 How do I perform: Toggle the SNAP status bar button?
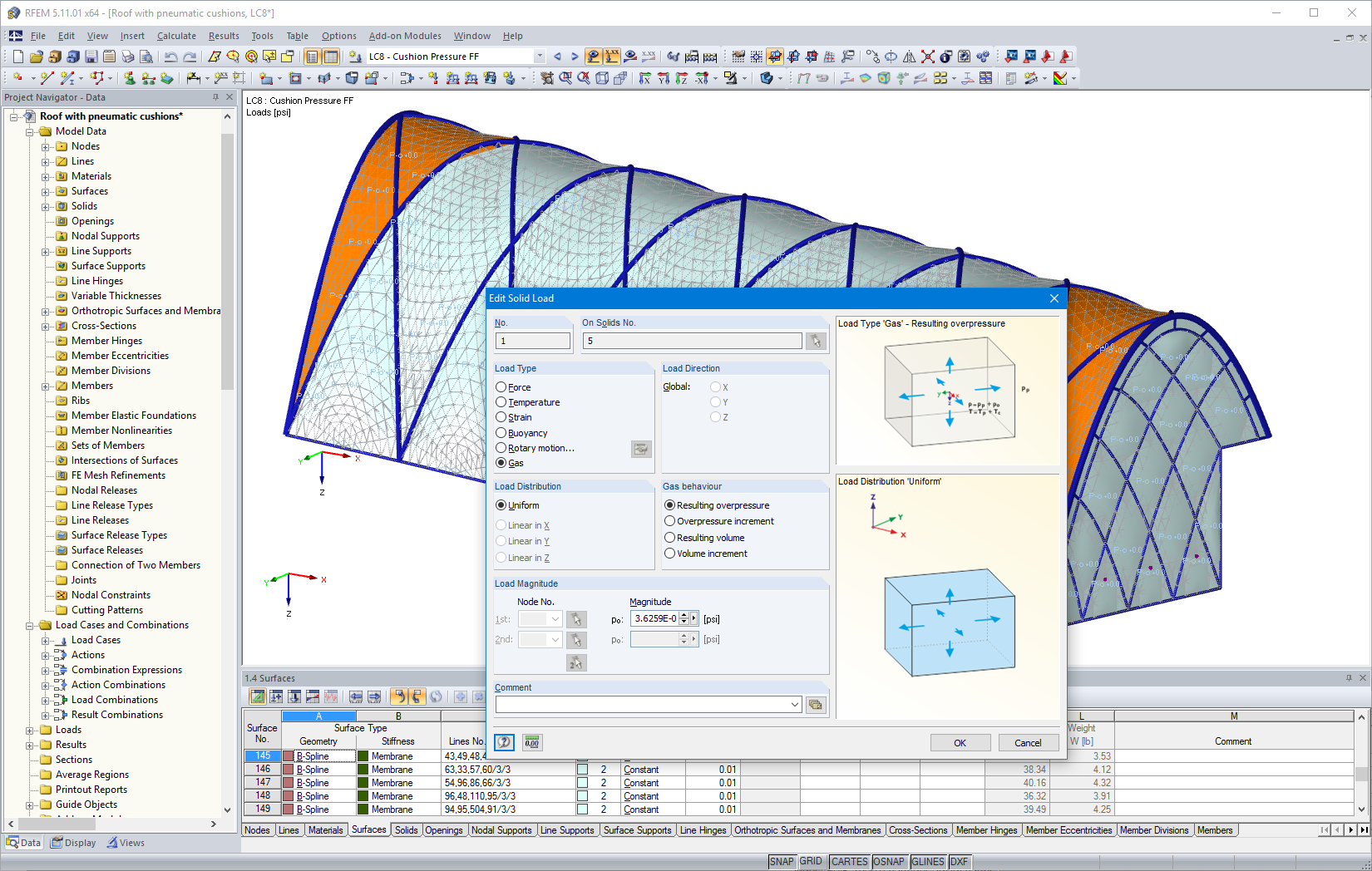pos(782,862)
